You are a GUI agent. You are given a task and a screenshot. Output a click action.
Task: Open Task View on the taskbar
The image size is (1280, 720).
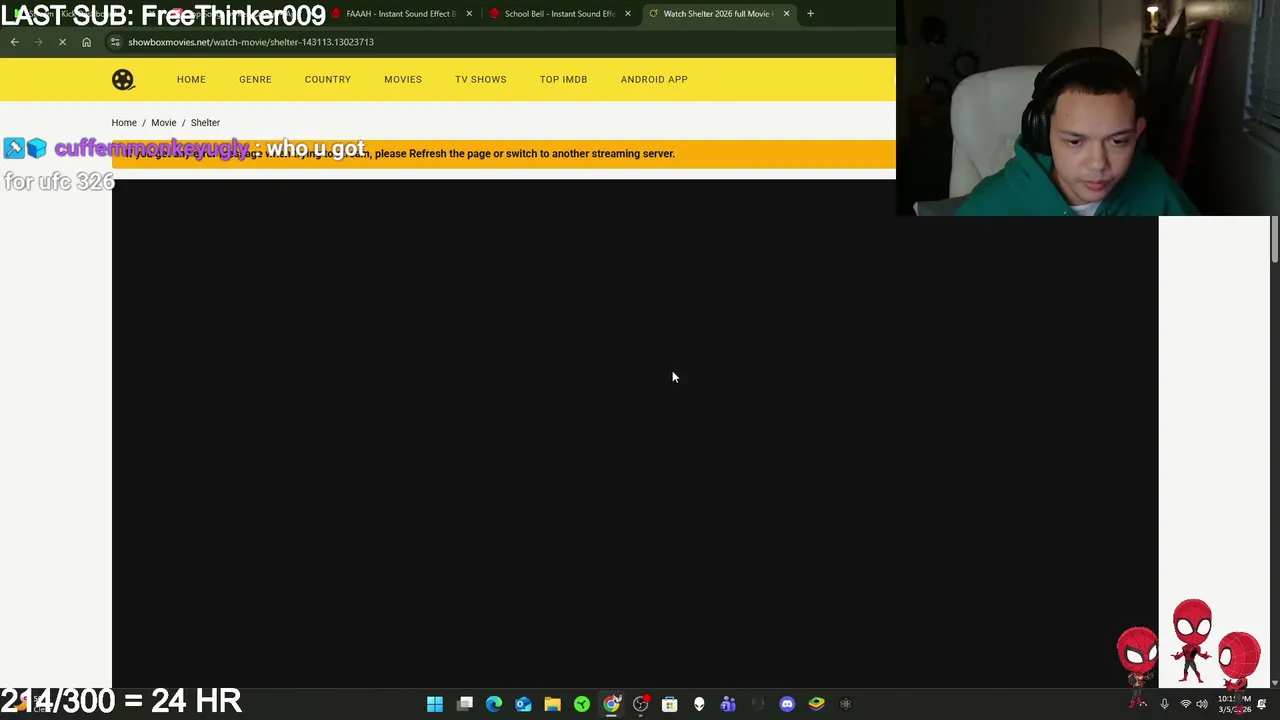coord(465,704)
